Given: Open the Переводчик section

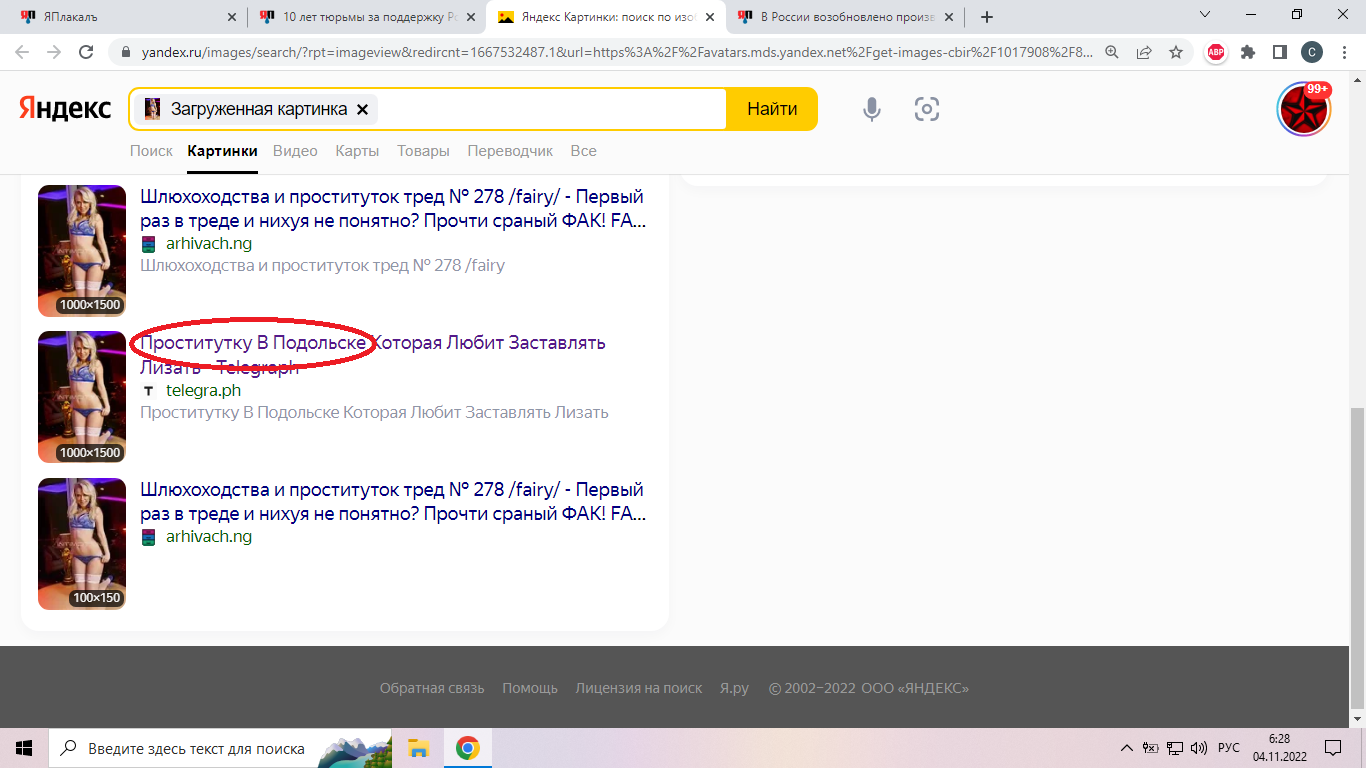Looking at the screenshot, I should tap(510, 151).
